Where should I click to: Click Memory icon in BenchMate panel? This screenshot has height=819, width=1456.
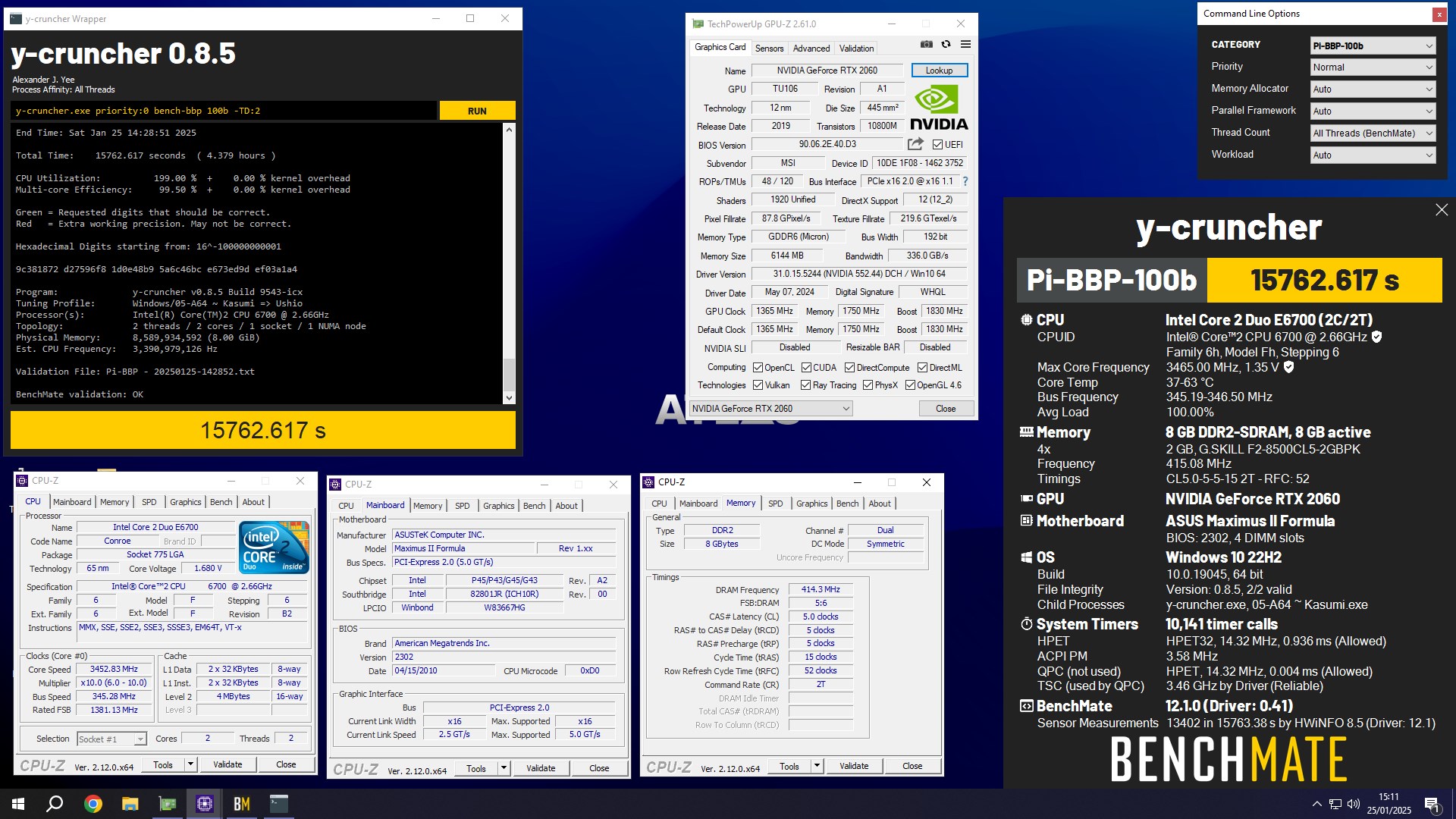click(x=1027, y=432)
